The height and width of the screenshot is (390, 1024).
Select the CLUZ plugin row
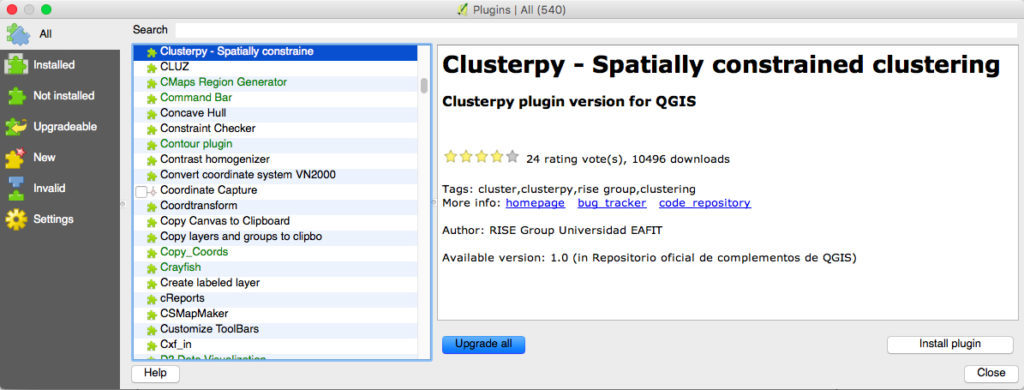click(x=275, y=67)
